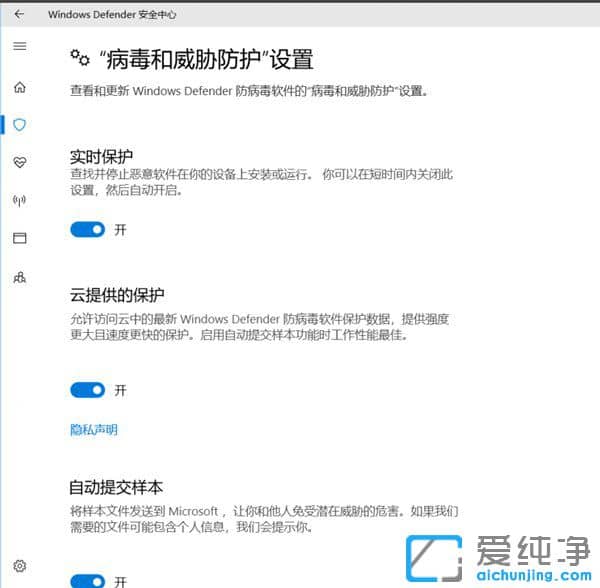This screenshot has height=588, width=600.
Task: Click Windows Defender 安全中心 window title
Action: coord(112,15)
